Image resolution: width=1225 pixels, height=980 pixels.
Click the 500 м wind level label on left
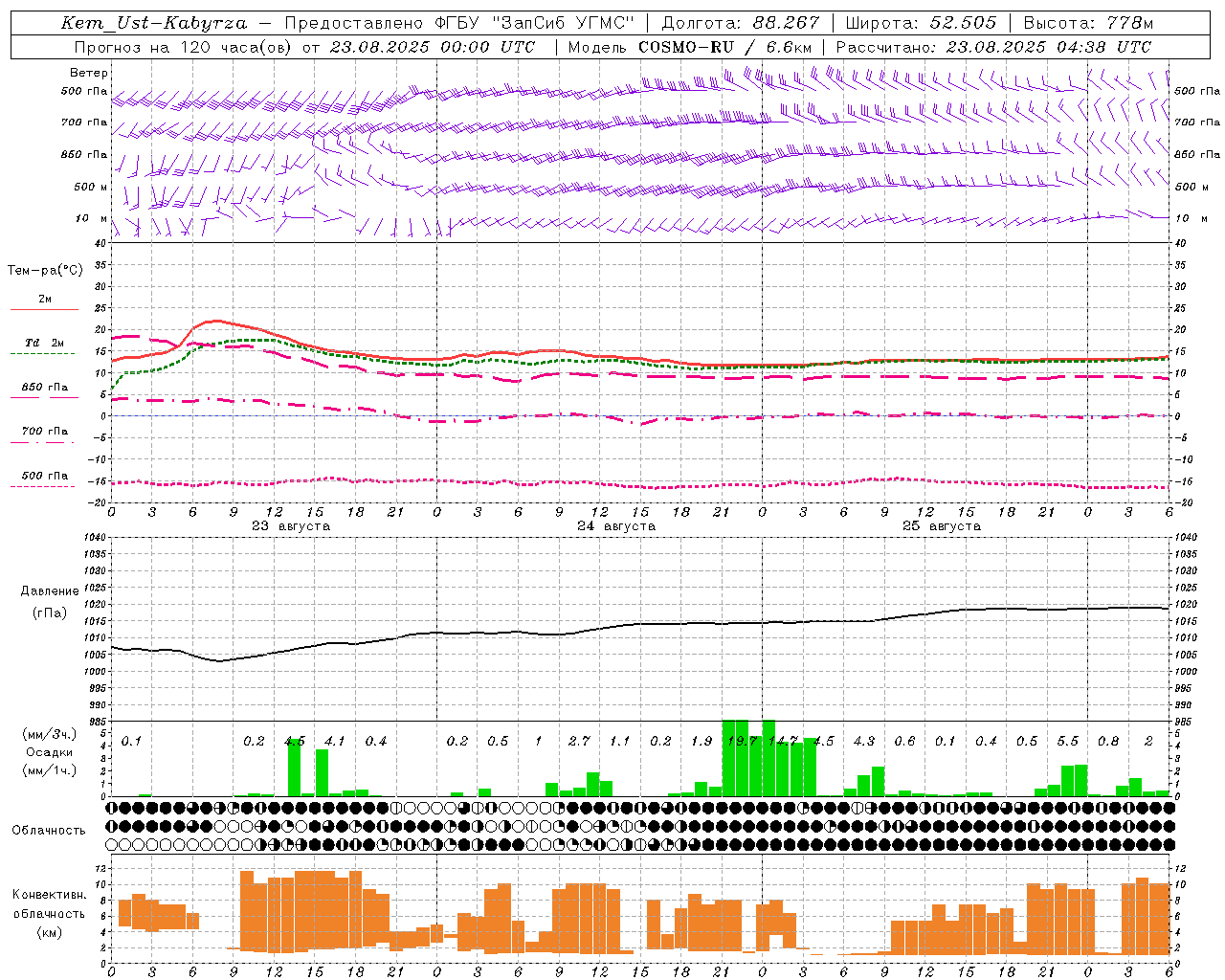(91, 187)
